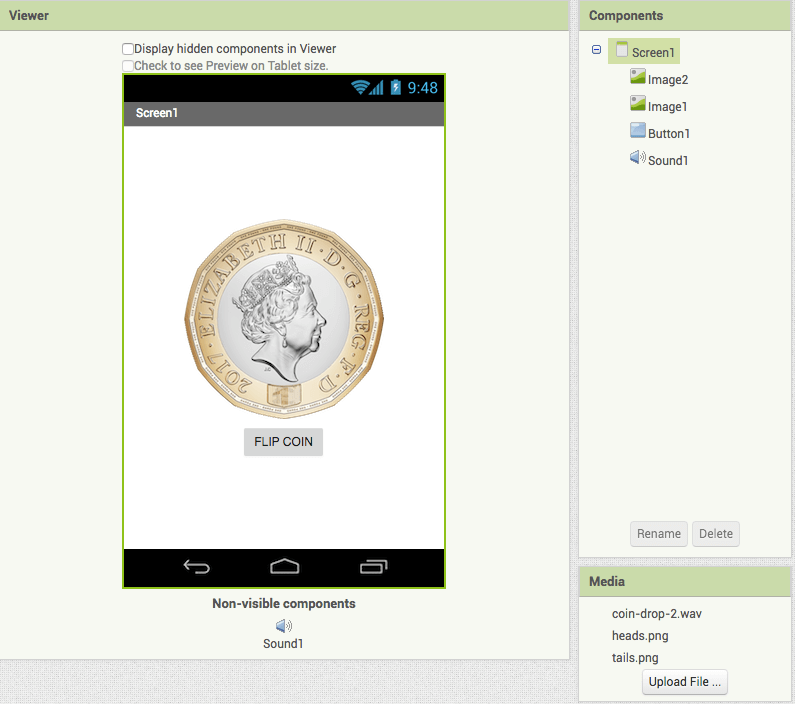Screen dimensions: 795x704
Task: Click the Screen1 title bar in phone
Action: 284,113
